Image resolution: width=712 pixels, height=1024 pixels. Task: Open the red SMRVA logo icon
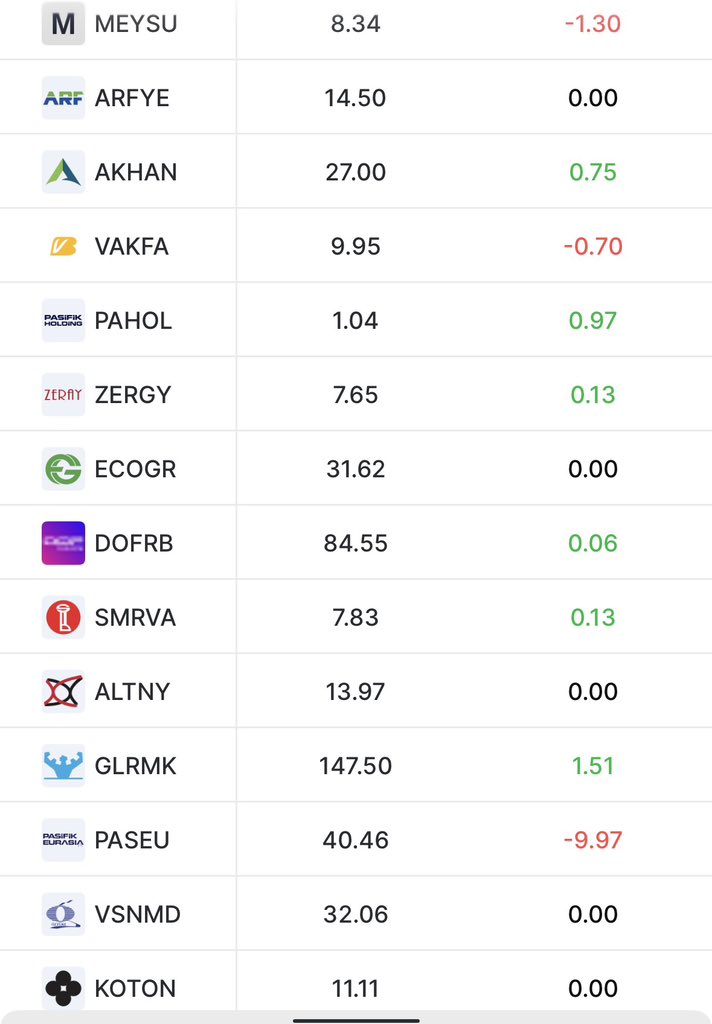tap(63, 617)
